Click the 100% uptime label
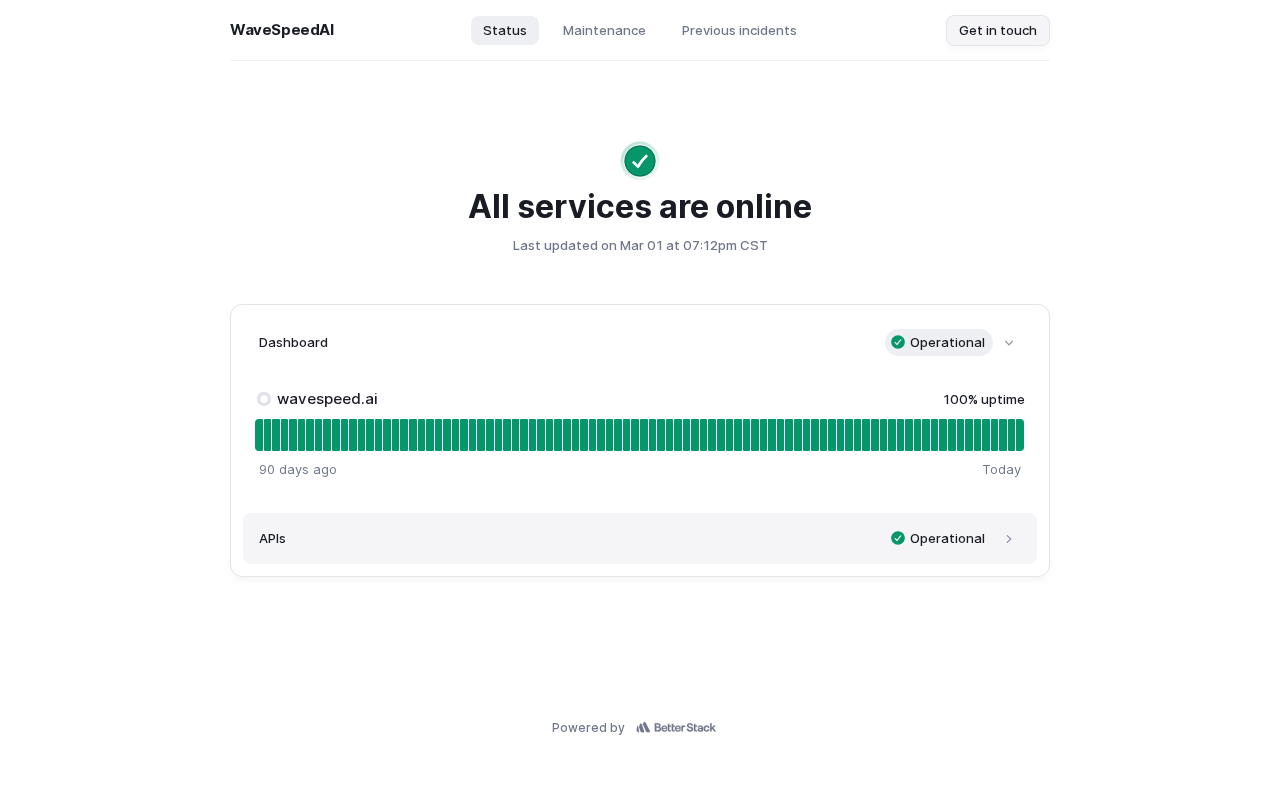This screenshot has height=800, width=1280. click(x=984, y=399)
